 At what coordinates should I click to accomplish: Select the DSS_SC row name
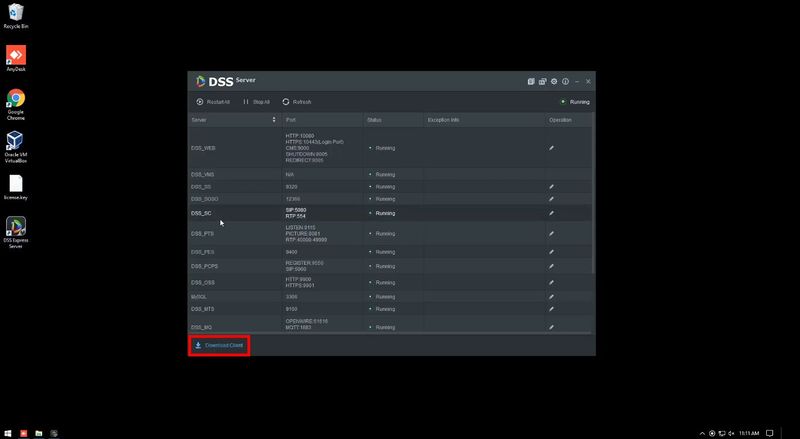pos(201,213)
